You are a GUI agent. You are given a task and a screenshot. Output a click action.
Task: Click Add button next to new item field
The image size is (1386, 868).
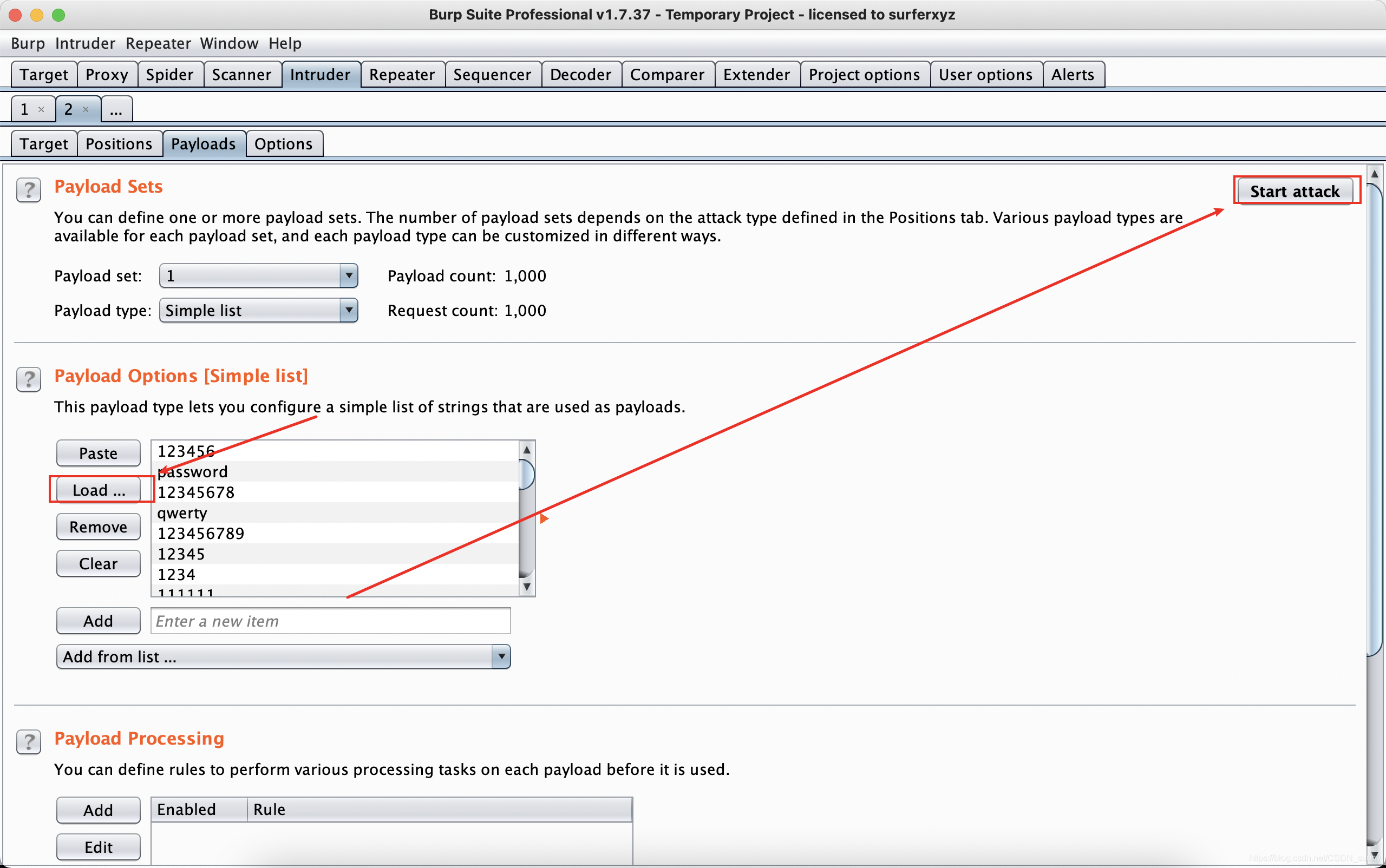pos(98,621)
